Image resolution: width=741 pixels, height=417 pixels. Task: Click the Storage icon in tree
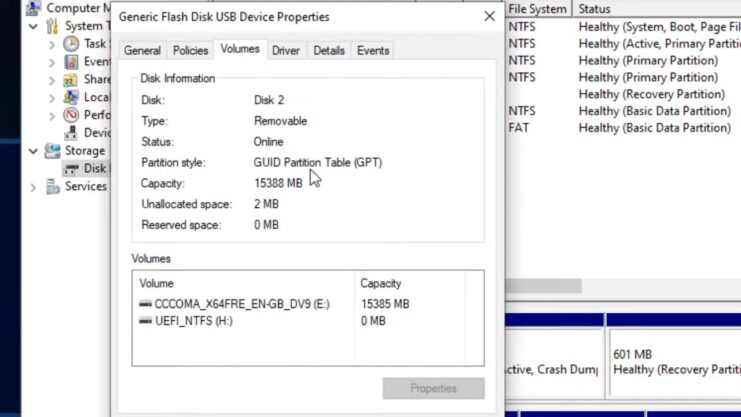[x=52, y=151]
